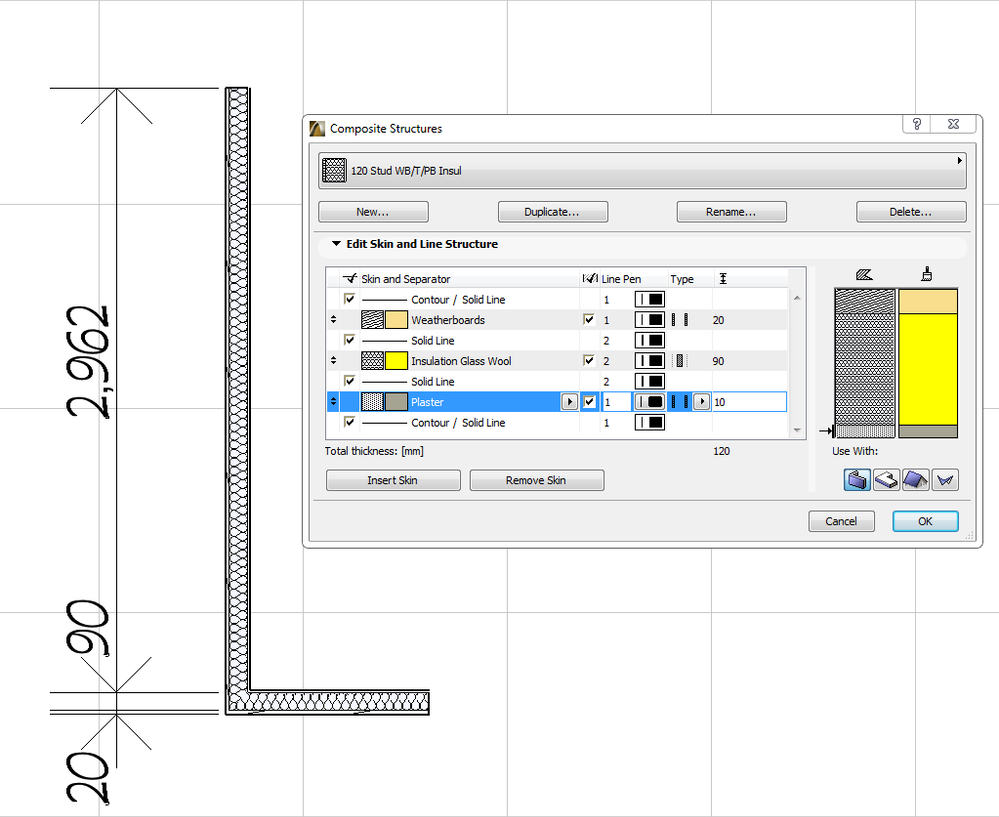Click the cut fill pattern icon above preview
This screenshot has width=999, height=817.
tap(866, 272)
